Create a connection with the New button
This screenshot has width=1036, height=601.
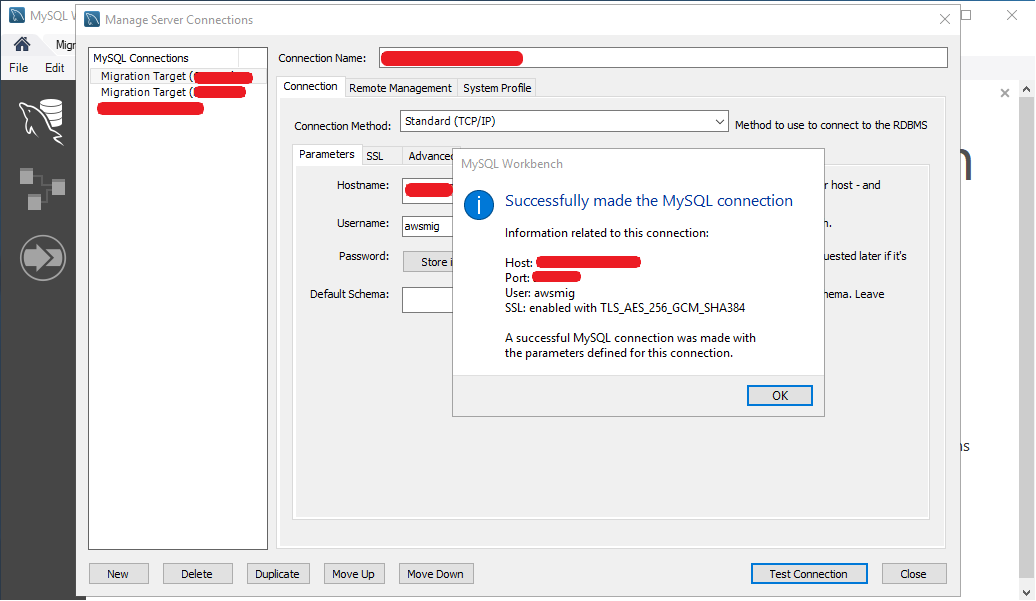[118, 574]
